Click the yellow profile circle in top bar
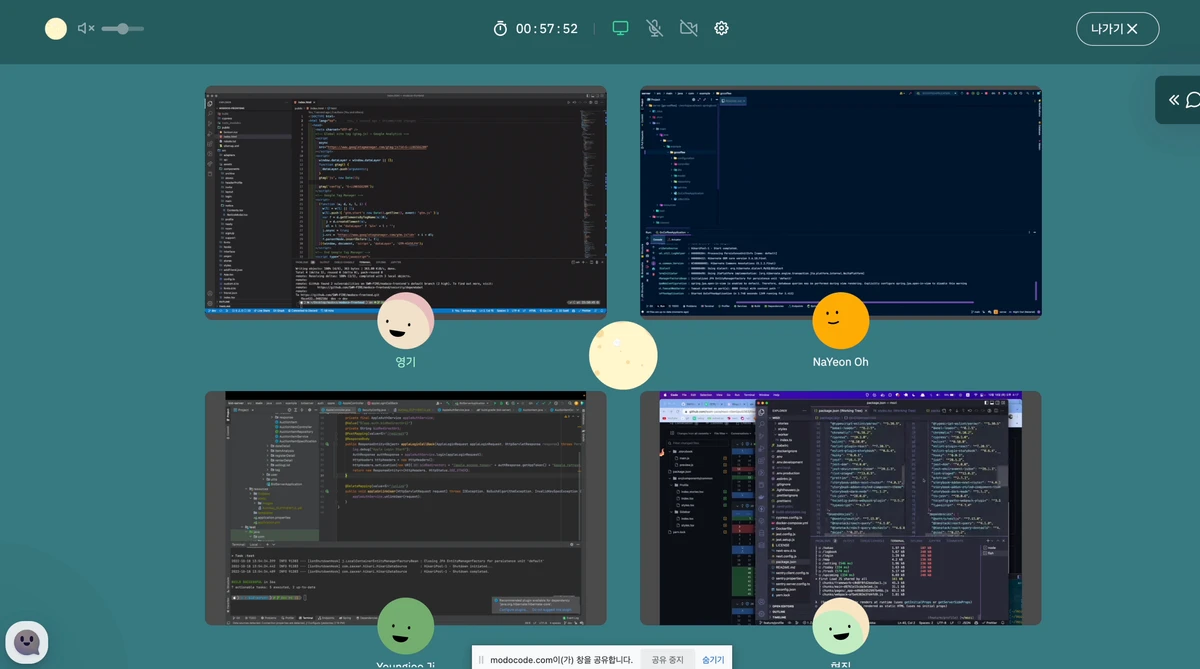 click(56, 29)
